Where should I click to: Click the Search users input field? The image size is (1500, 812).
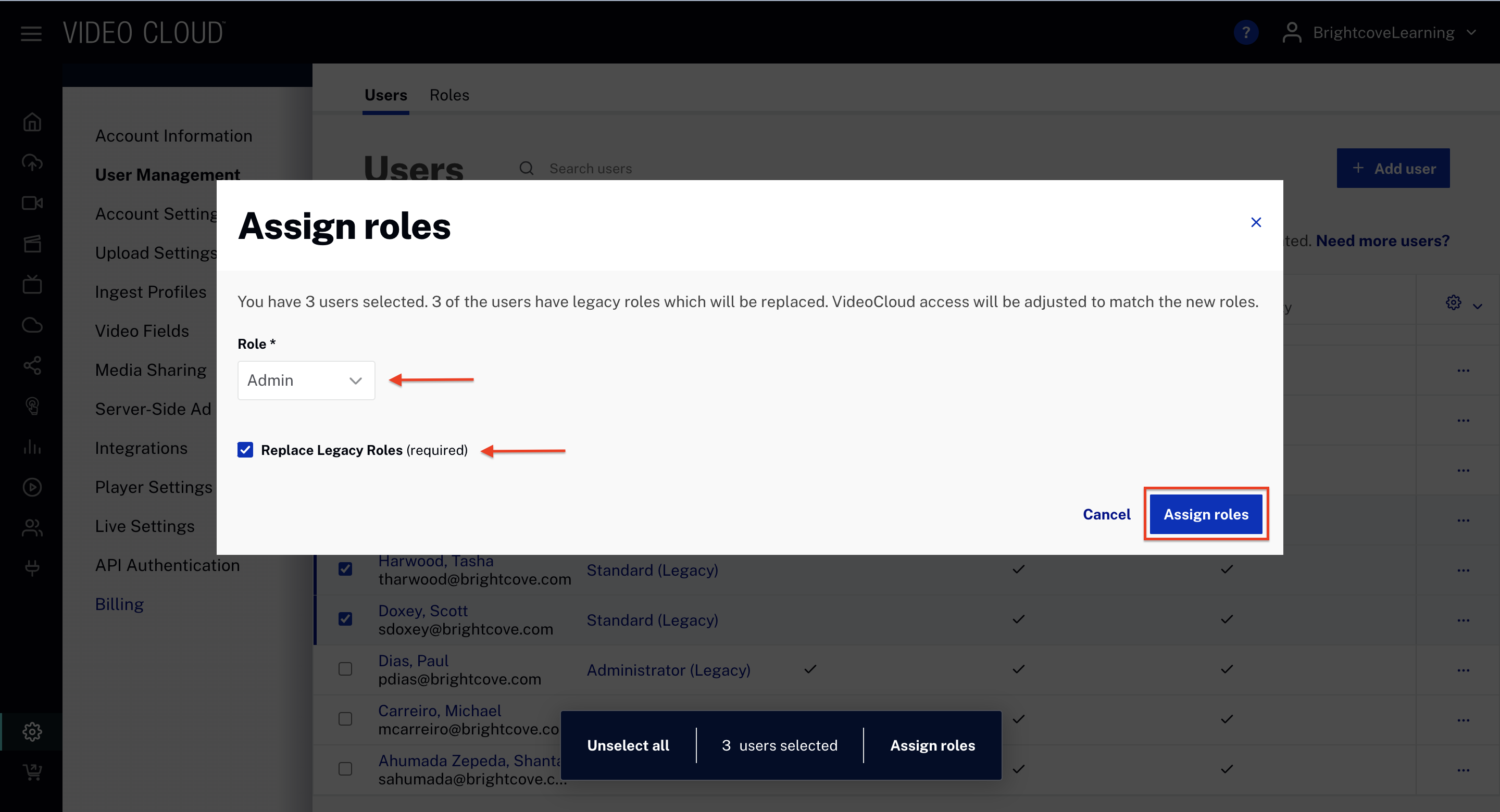591,169
